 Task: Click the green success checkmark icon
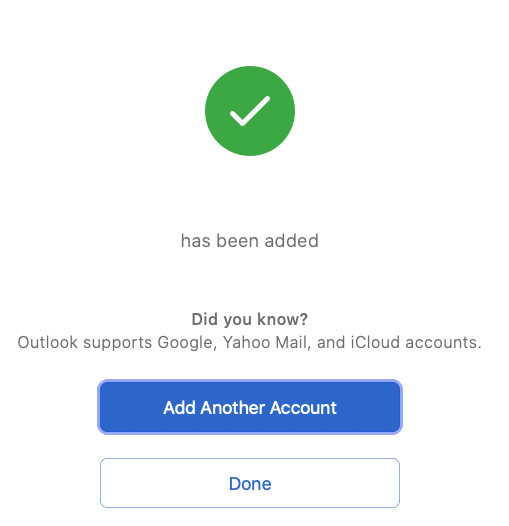[250, 111]
